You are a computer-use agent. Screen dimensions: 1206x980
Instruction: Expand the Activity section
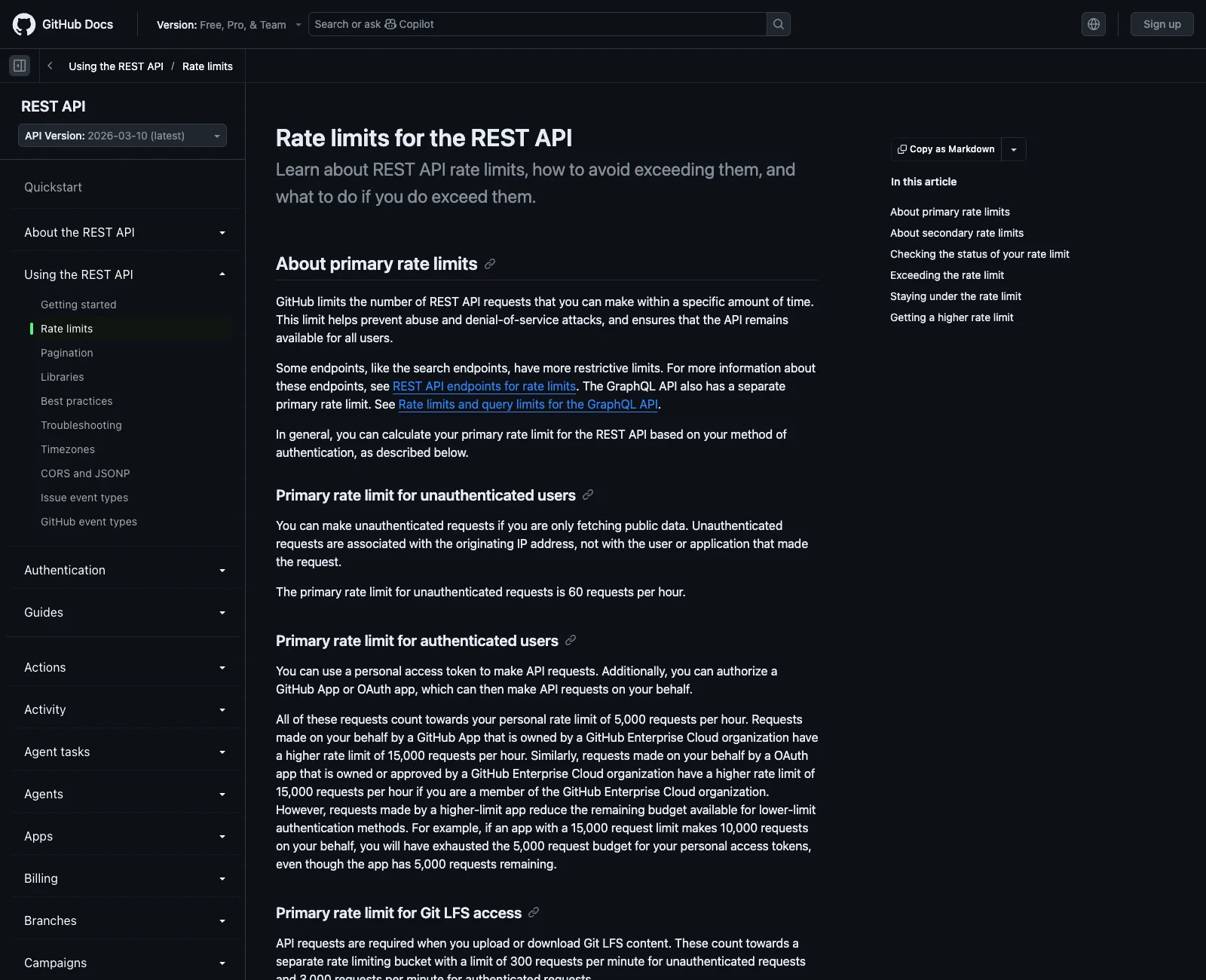(124, 709)
